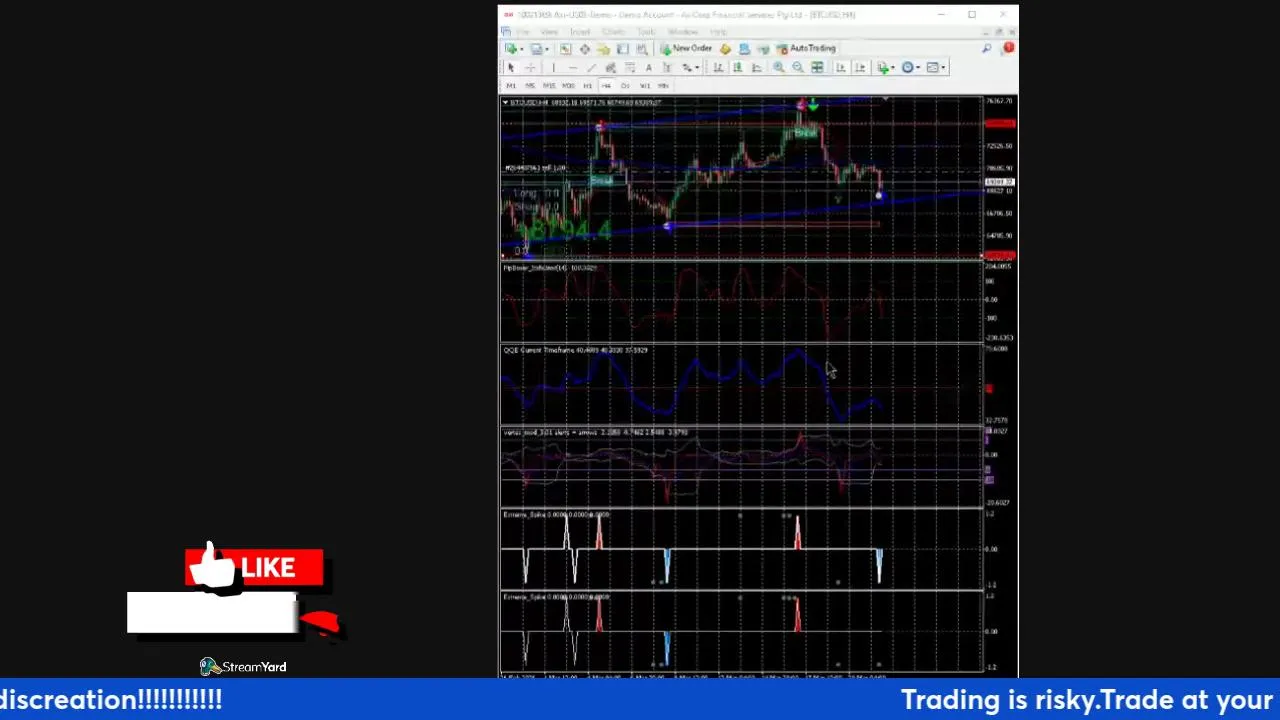Select the H4 timeframe
The image size is (1280, 720).
click(606, 86)
